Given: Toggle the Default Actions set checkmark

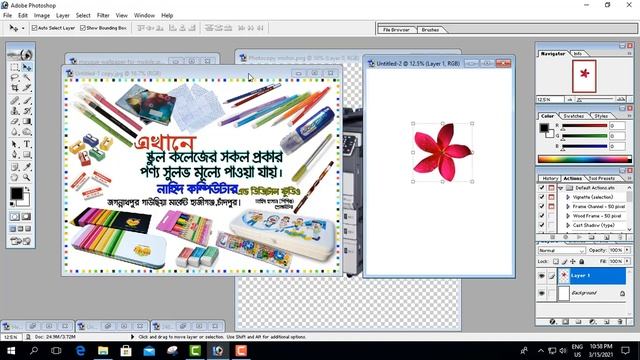Looking at the screenshot, I should [542, 188].
